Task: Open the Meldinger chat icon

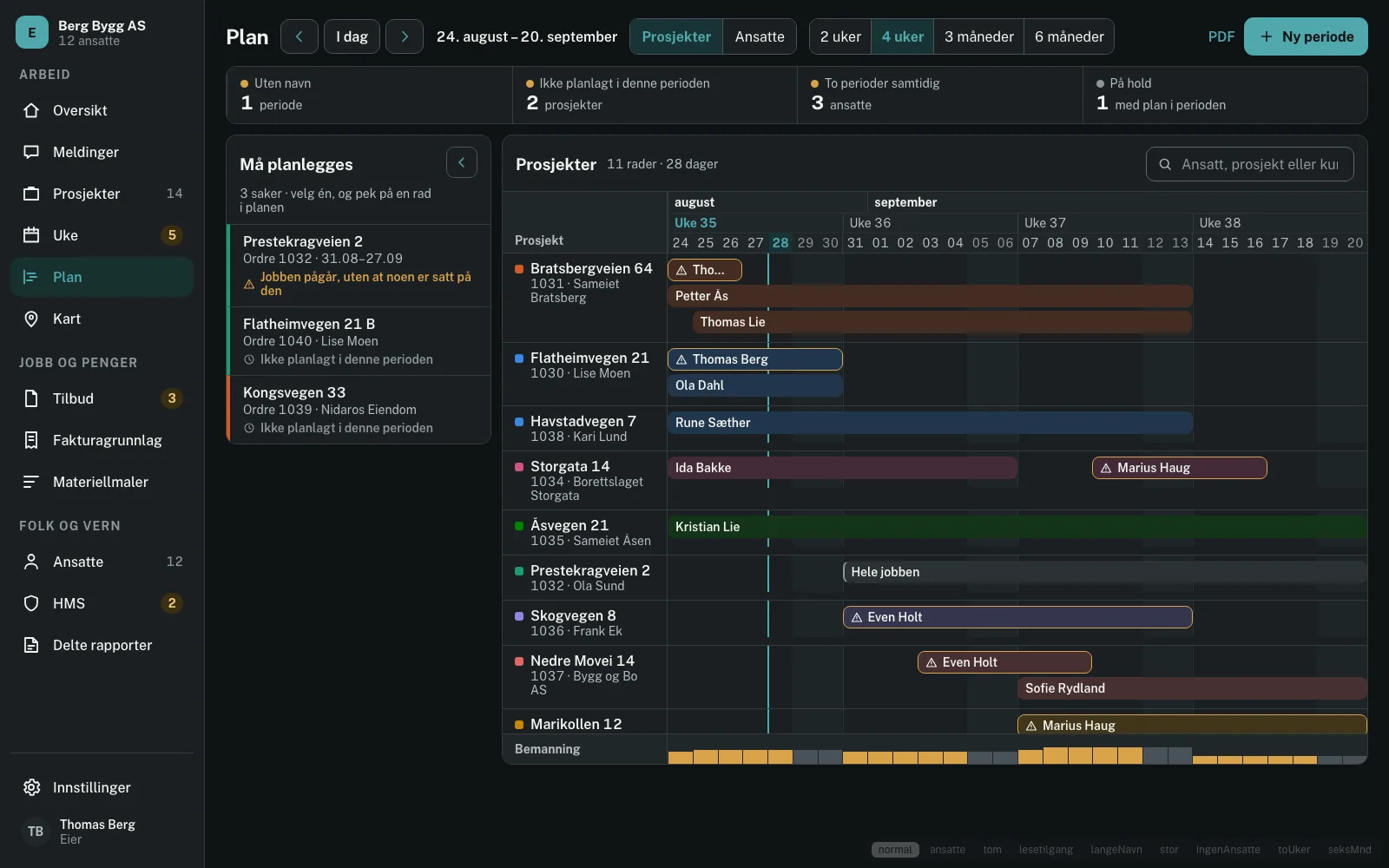Action: click(x=31, y=152)
